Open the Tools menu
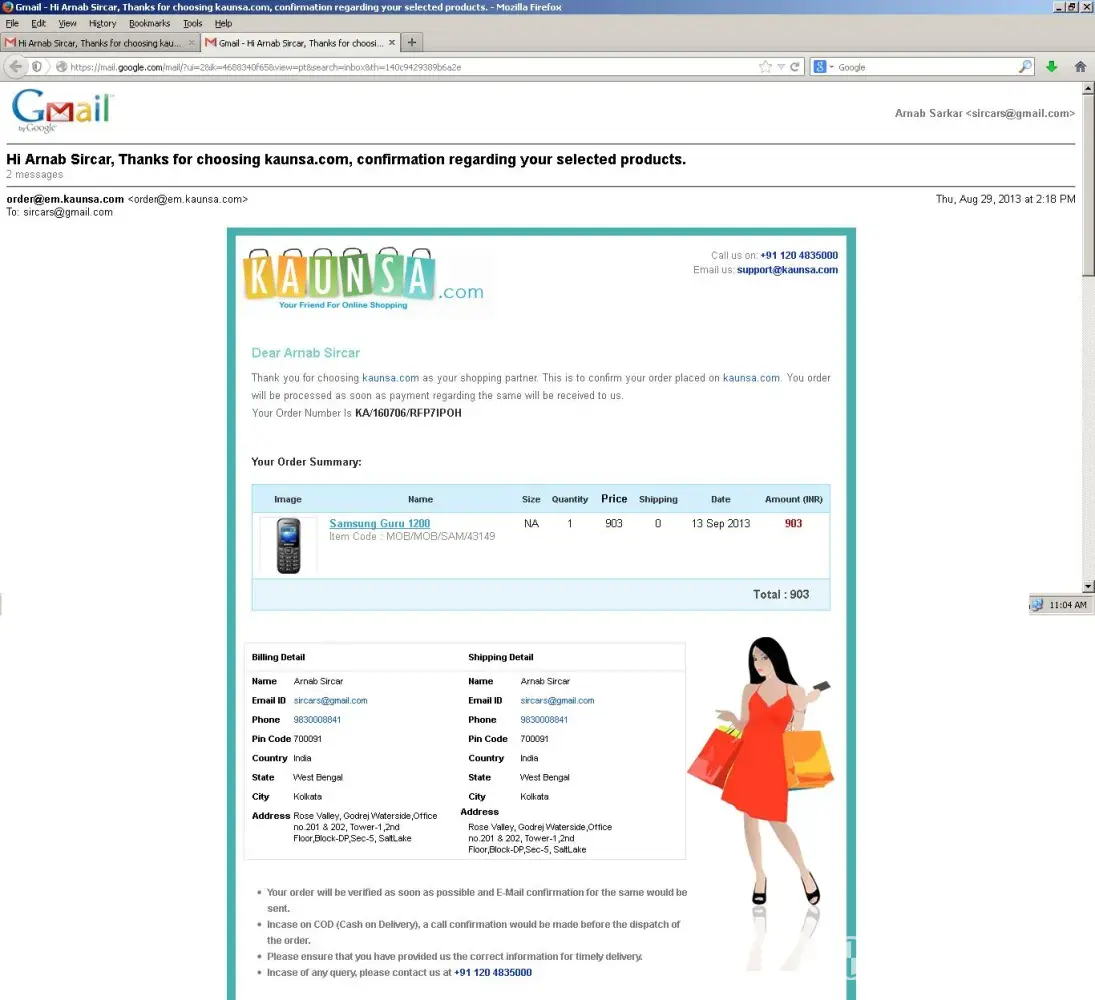 point(192,23)
